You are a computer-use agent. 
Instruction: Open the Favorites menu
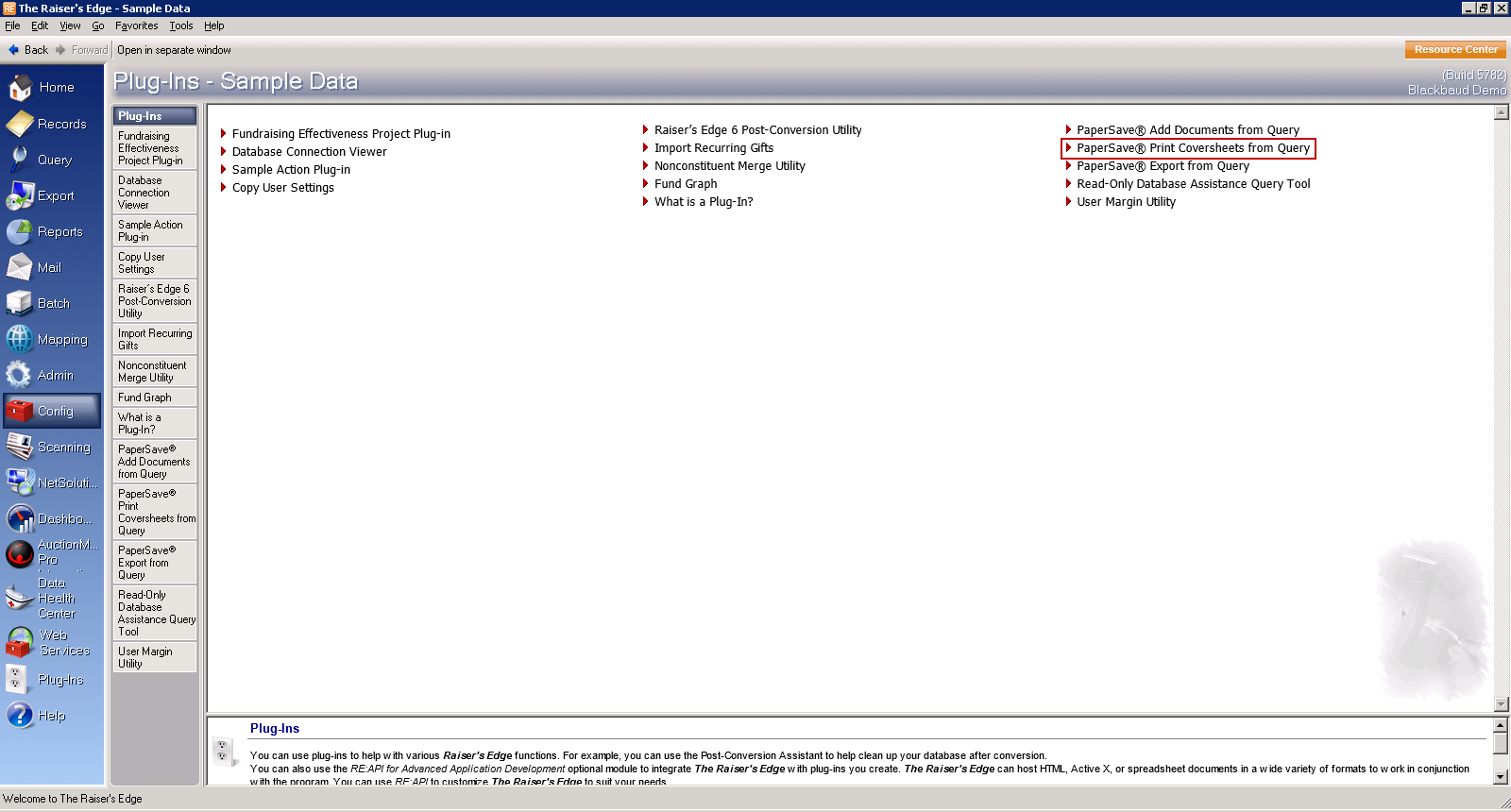click(x=137, y=25)
